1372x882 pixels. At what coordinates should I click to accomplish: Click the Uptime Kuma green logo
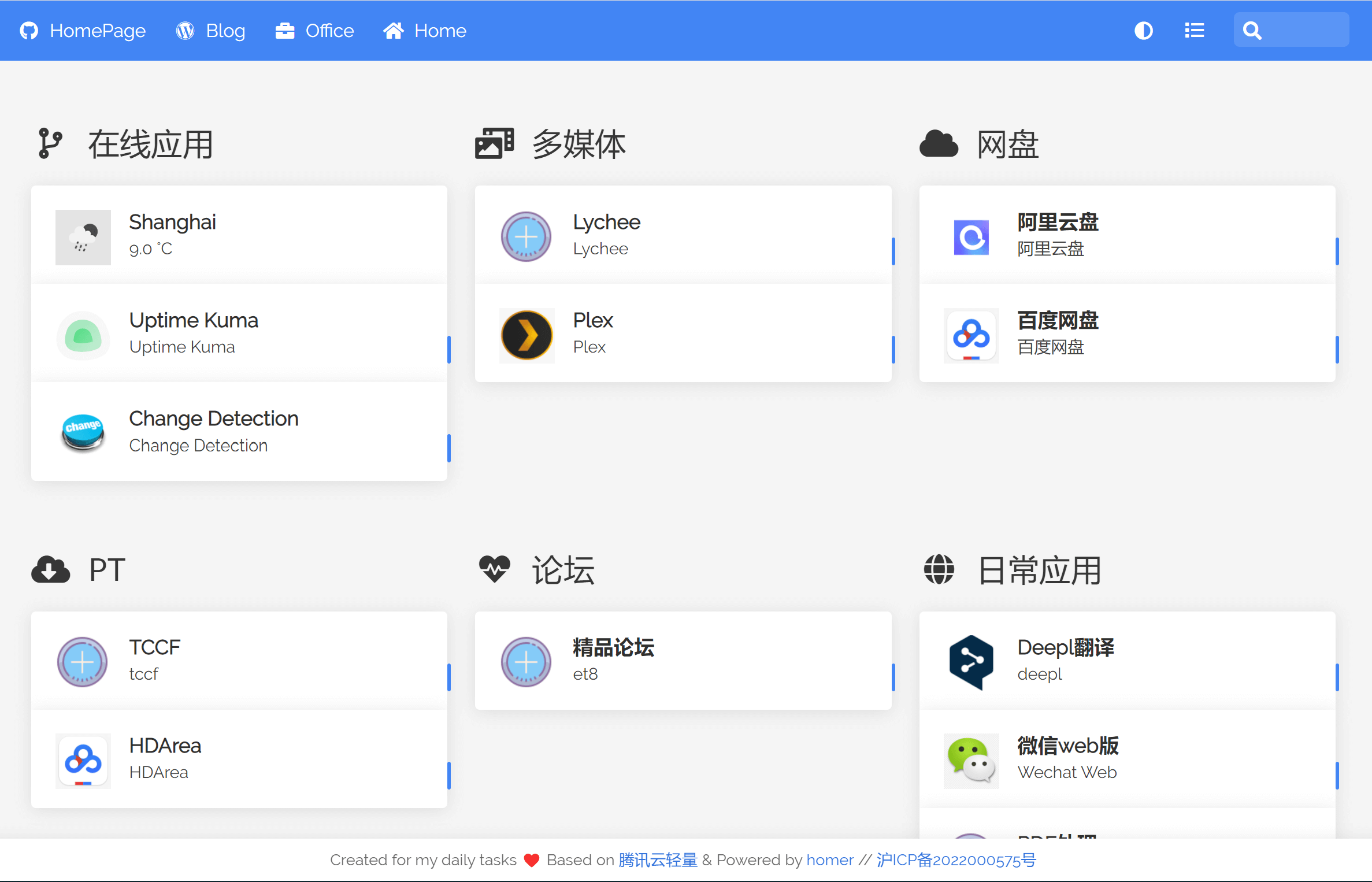[x=83, y=336]
